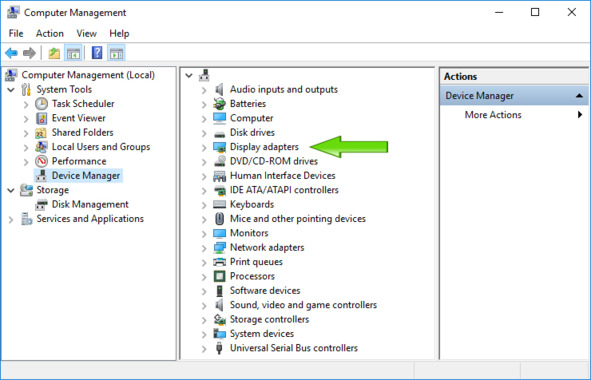Click the Show/Hide Action Pane toolbar icon

pos(116,53)
